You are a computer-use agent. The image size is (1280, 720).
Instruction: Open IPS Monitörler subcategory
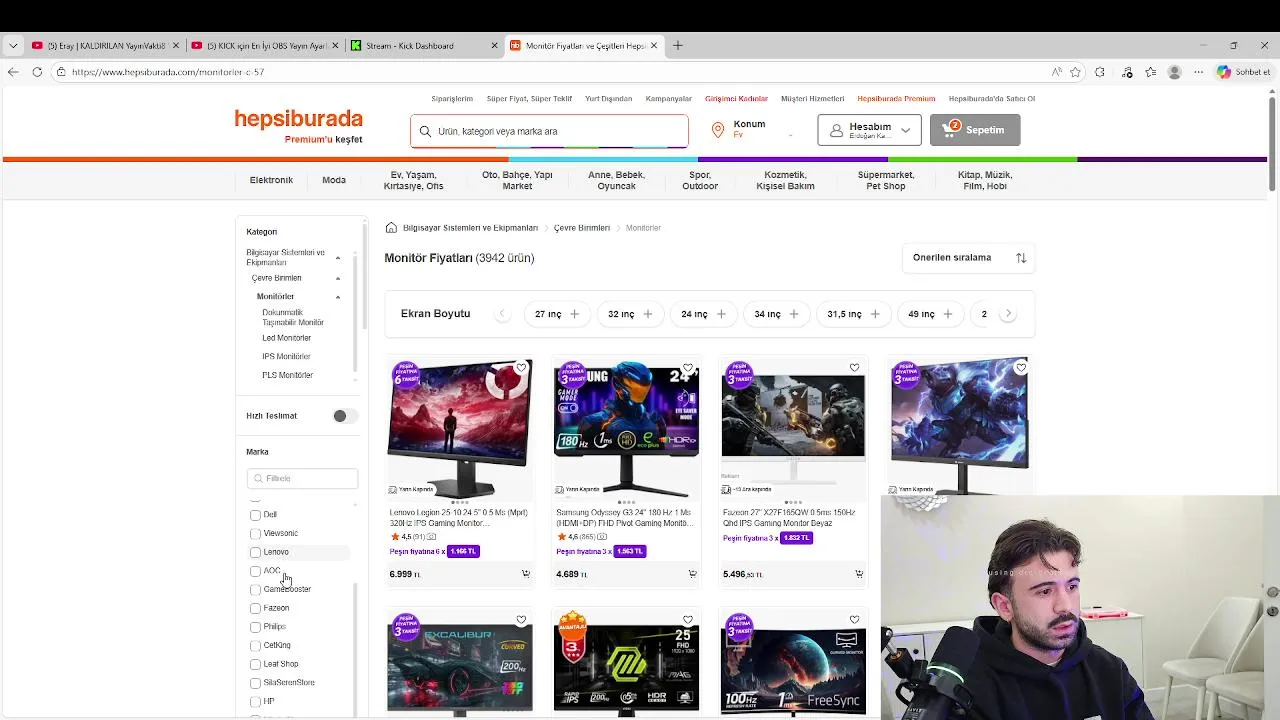286,357
